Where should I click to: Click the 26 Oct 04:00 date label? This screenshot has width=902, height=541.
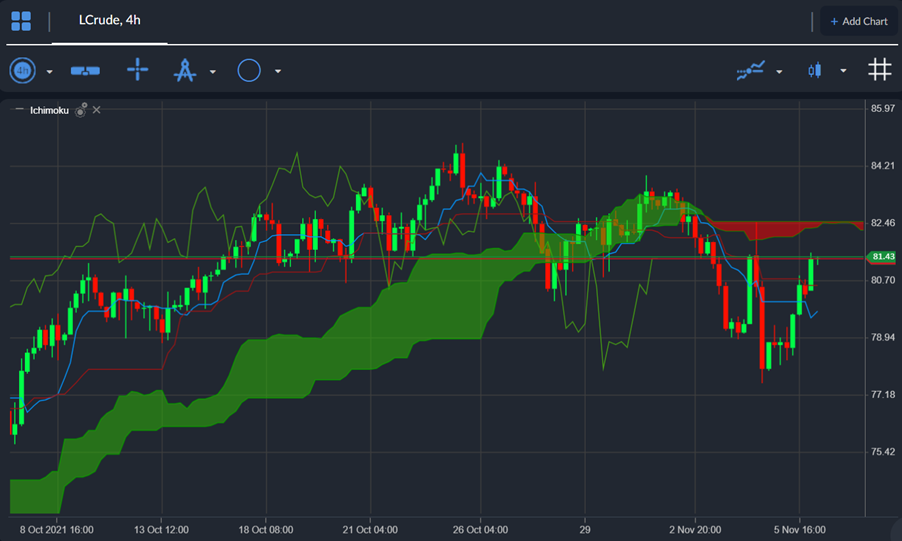point(480,529)
